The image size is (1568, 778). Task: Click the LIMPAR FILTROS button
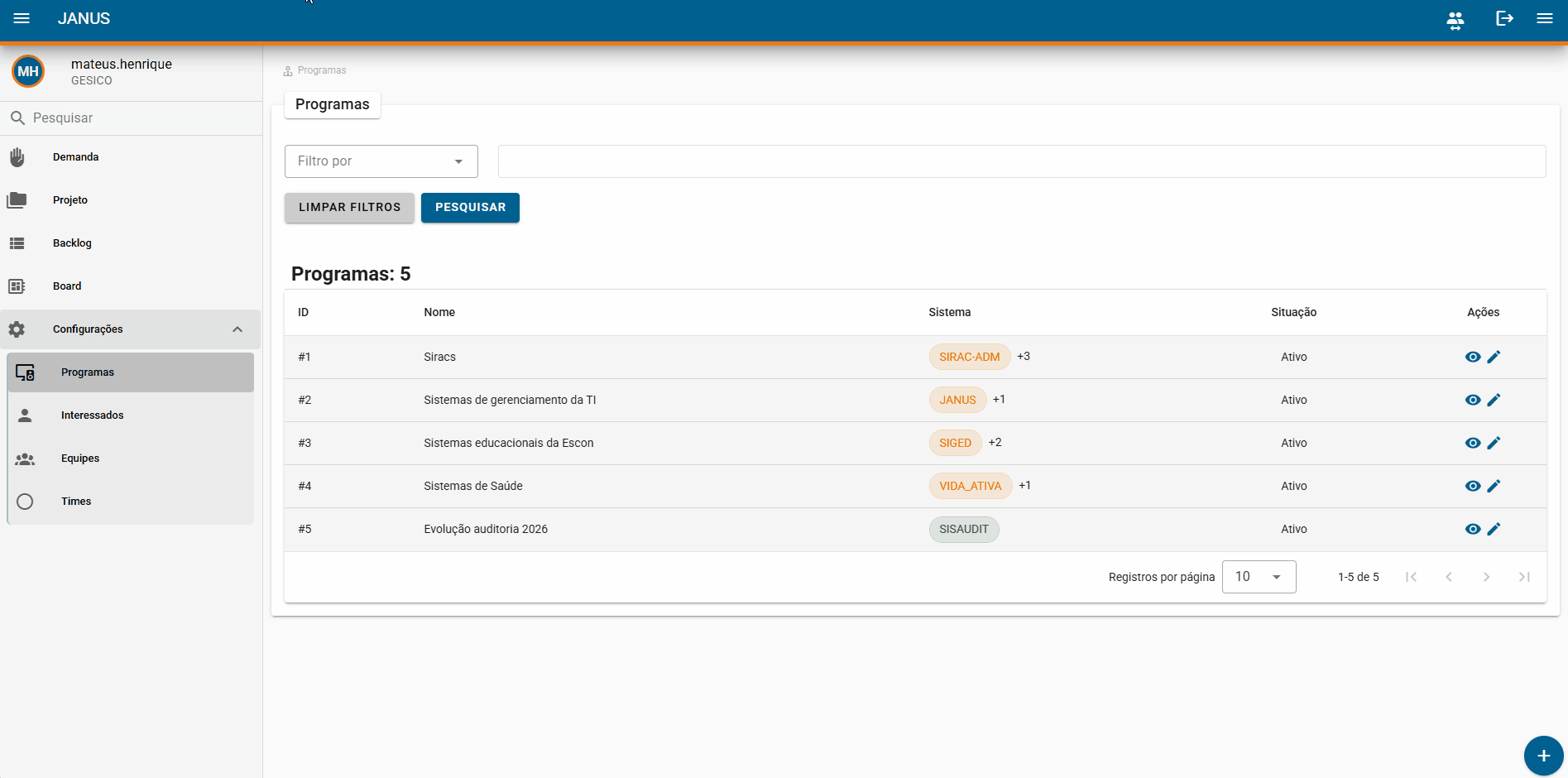[349, 208]
